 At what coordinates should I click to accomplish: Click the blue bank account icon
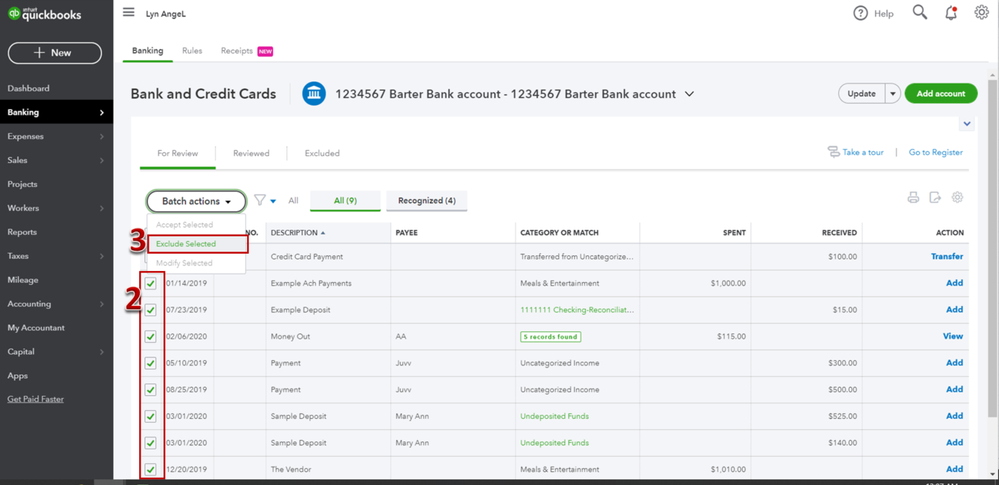[314, 94]
